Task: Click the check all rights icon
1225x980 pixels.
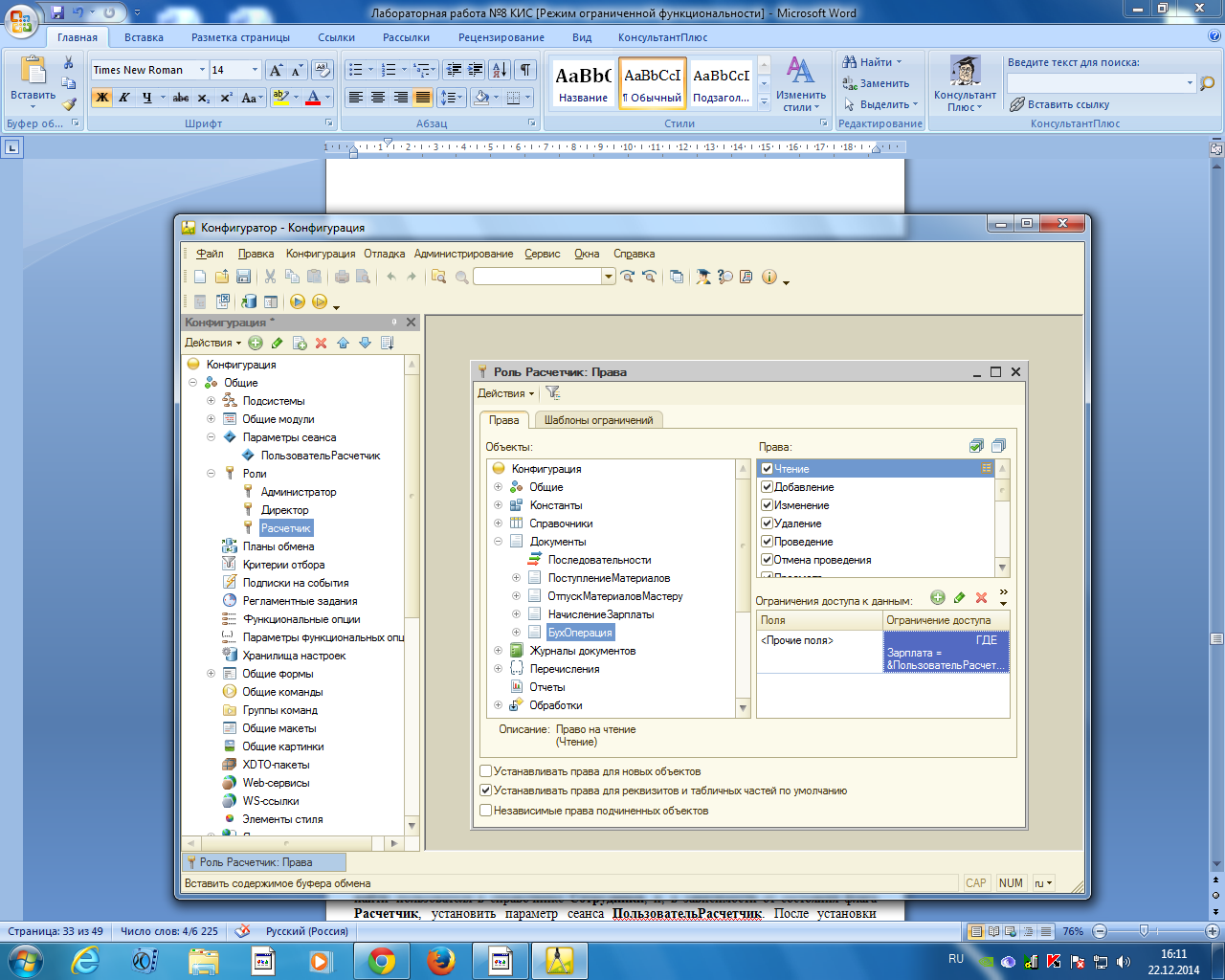Action: [x=976, y=446]
